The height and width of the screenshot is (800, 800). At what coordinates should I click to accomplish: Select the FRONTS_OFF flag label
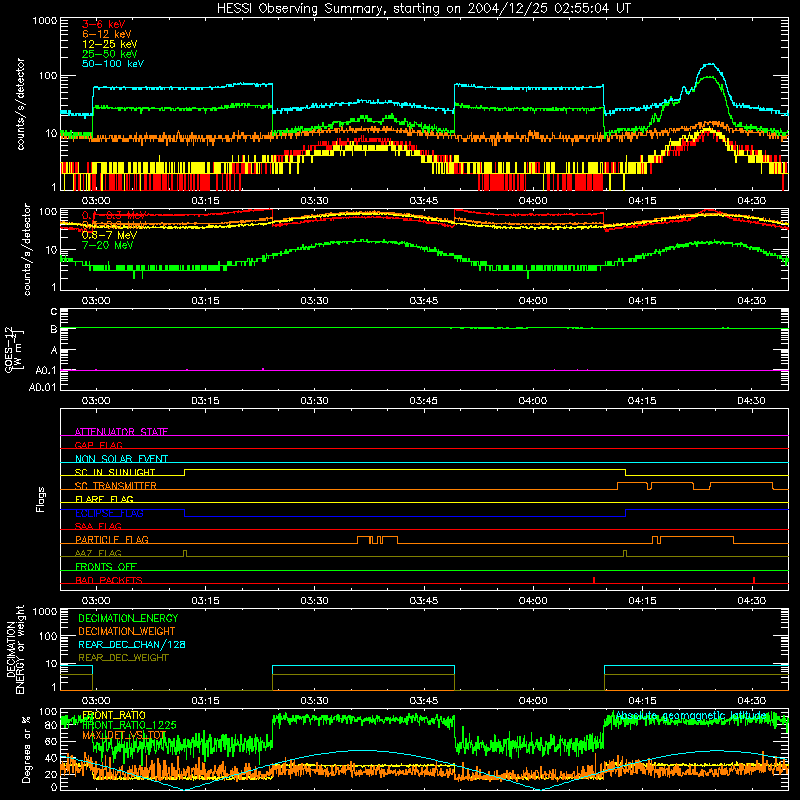click(x=105, y=566)
